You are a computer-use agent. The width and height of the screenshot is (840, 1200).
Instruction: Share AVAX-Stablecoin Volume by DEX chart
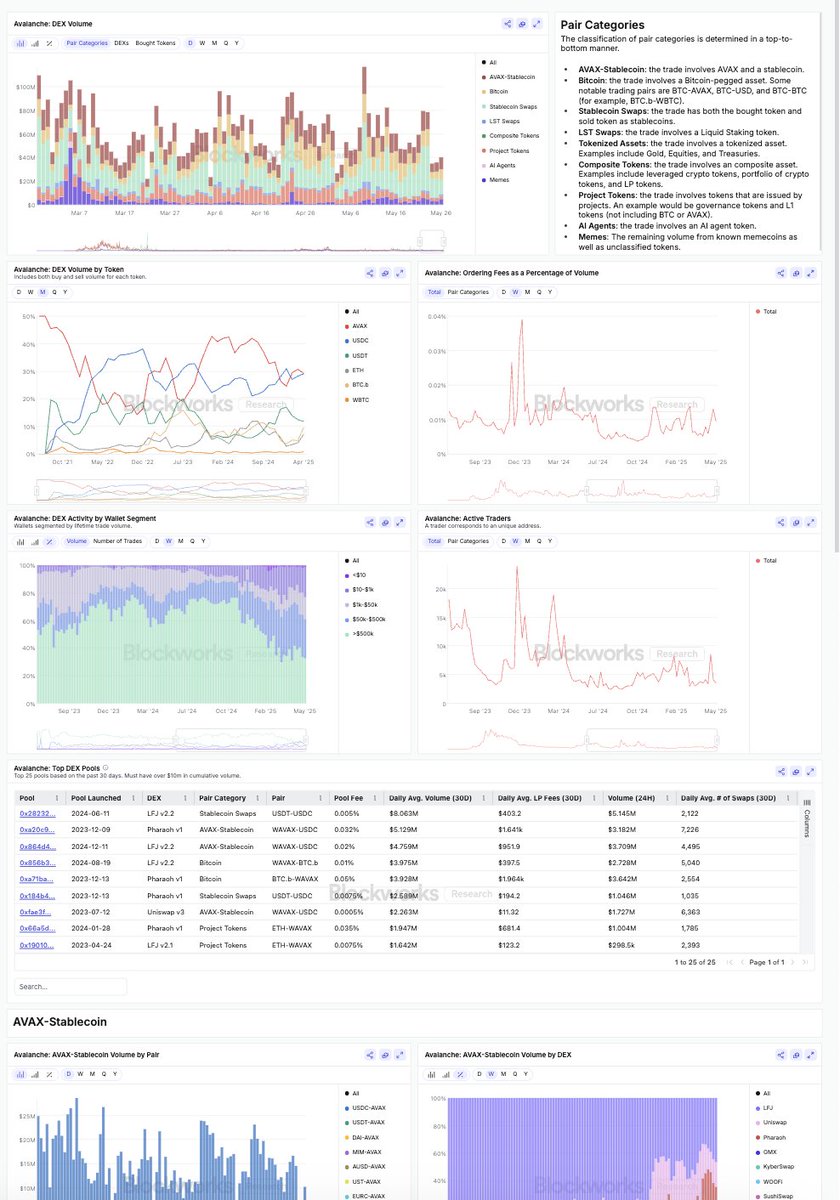tap(781, 1054)
